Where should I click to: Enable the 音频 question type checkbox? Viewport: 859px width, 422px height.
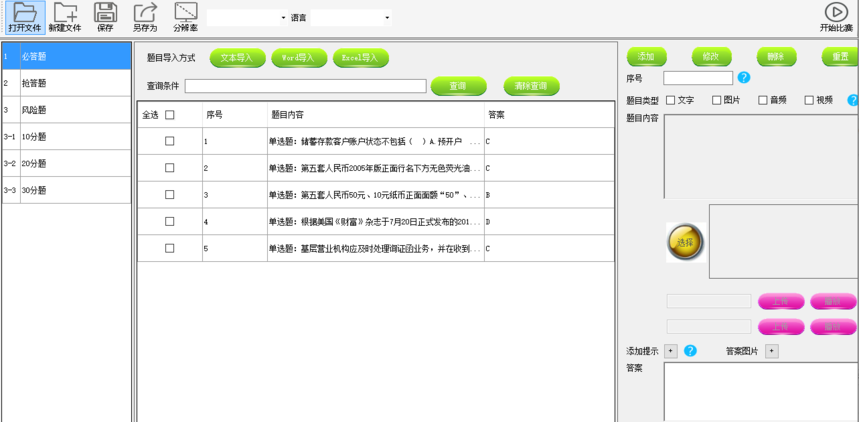763,100
